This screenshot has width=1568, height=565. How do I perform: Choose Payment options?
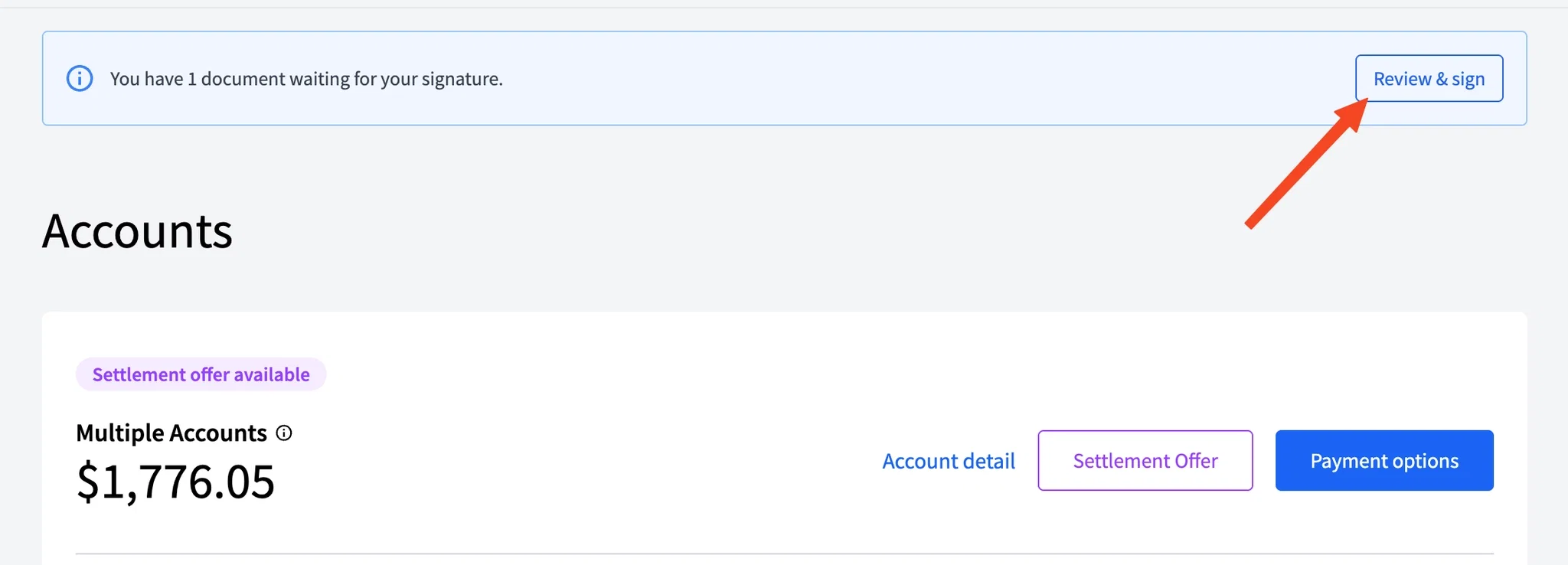tap(1384, 460)
